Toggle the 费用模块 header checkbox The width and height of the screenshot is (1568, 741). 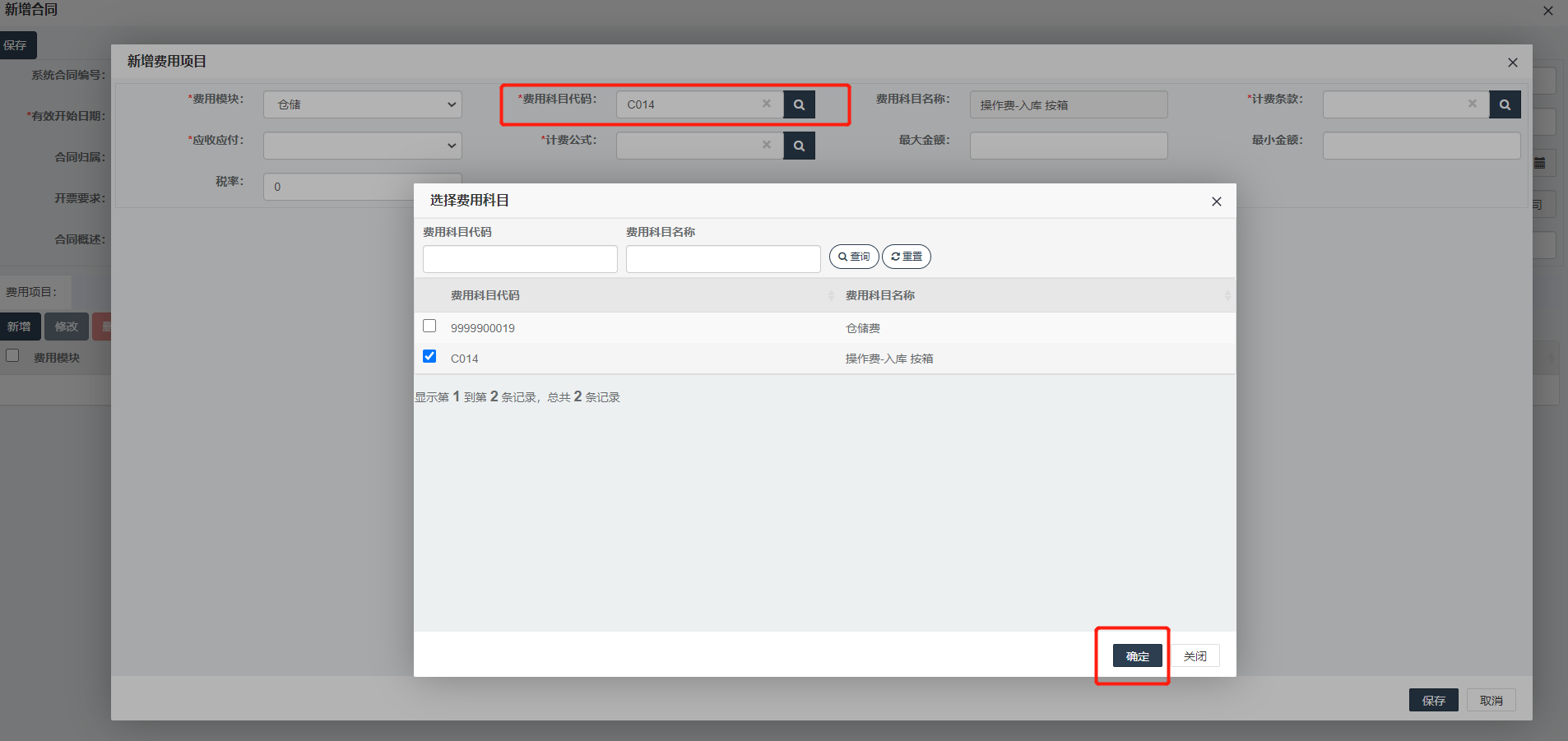pyautogui.click(x=12, y=355)
